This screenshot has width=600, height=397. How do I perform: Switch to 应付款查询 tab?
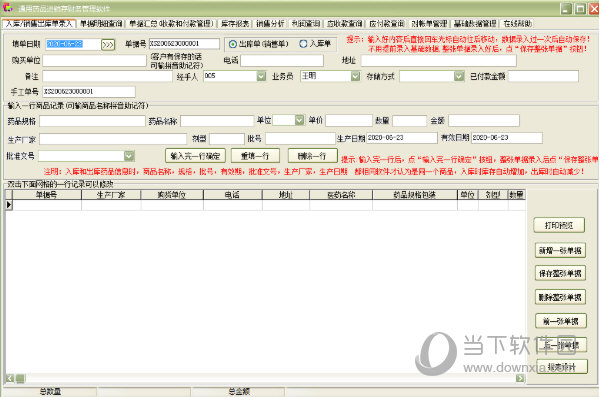tap(386, 24)
